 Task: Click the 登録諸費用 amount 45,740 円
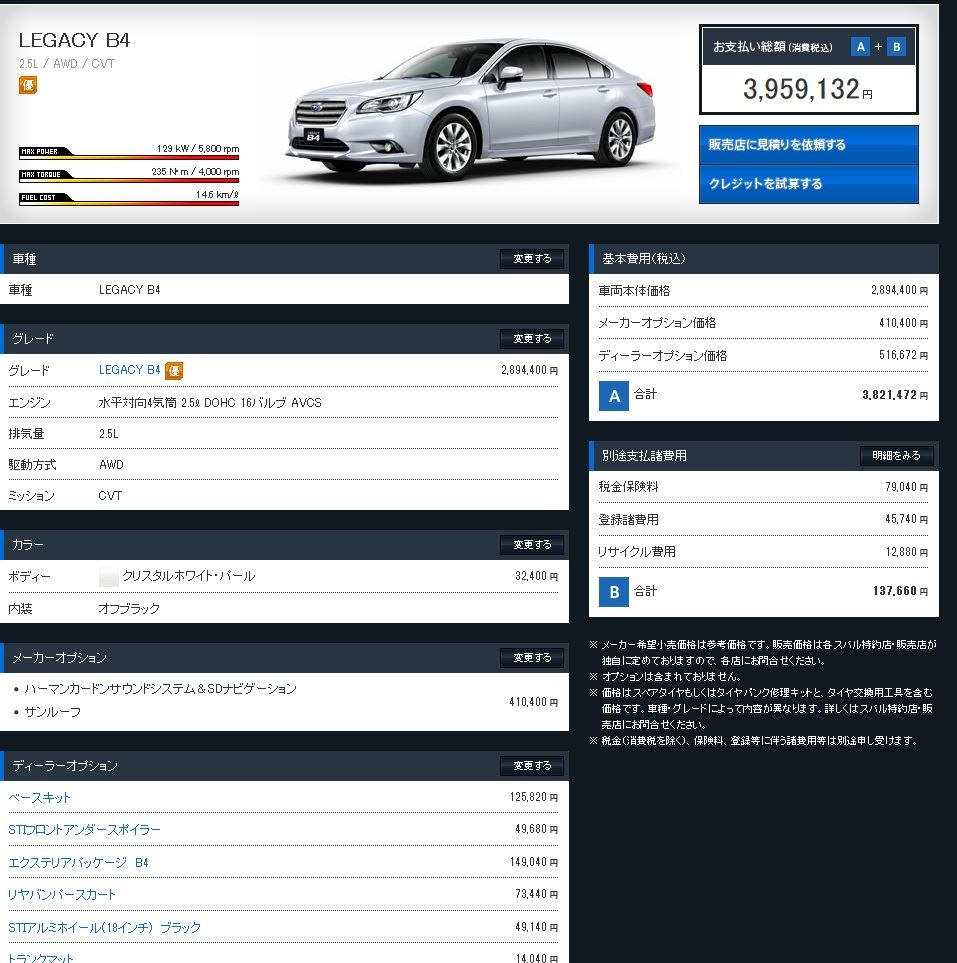click(906, 519)
